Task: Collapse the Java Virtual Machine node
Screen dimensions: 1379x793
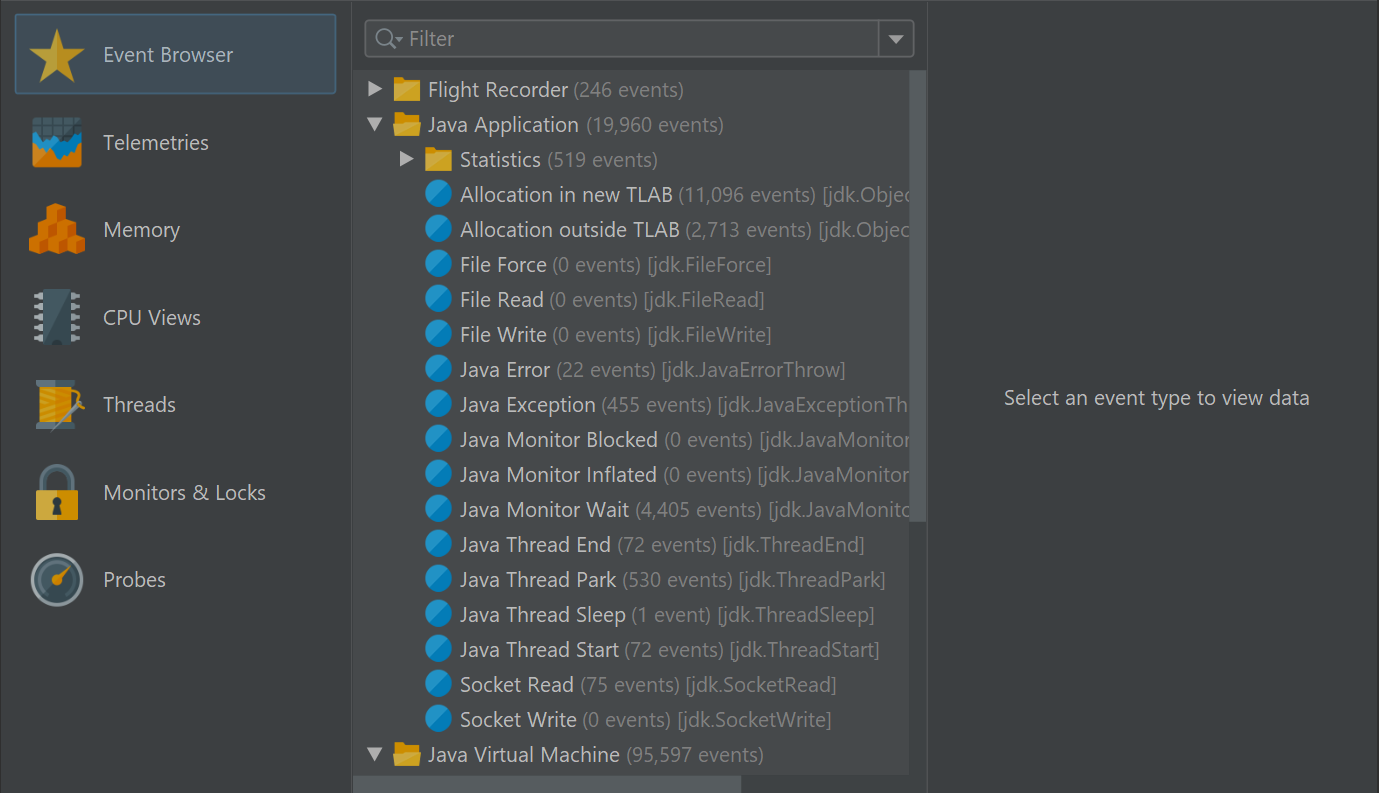Action: 375,755
